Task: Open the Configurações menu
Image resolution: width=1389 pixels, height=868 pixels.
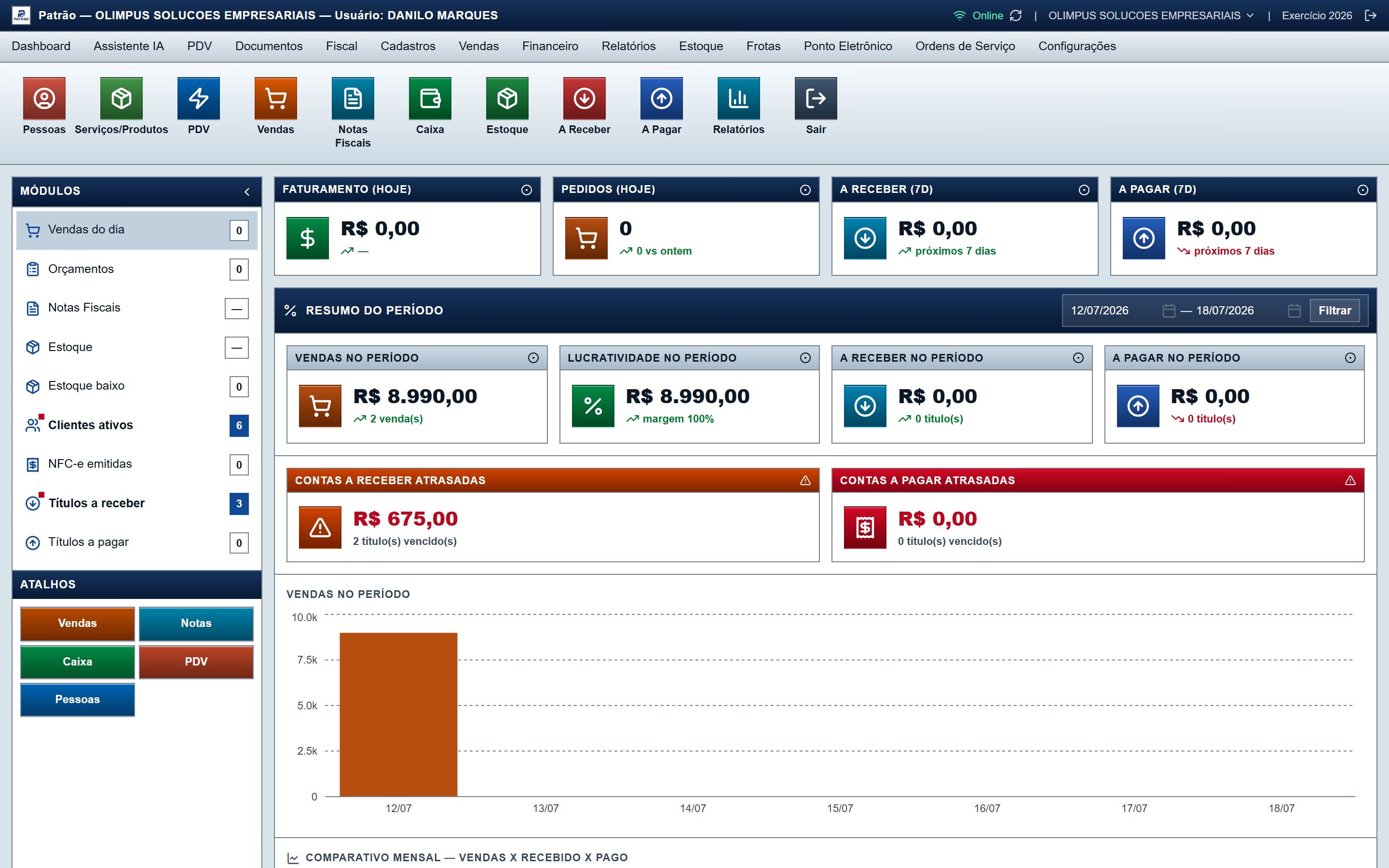Action: pos(1077,46)
